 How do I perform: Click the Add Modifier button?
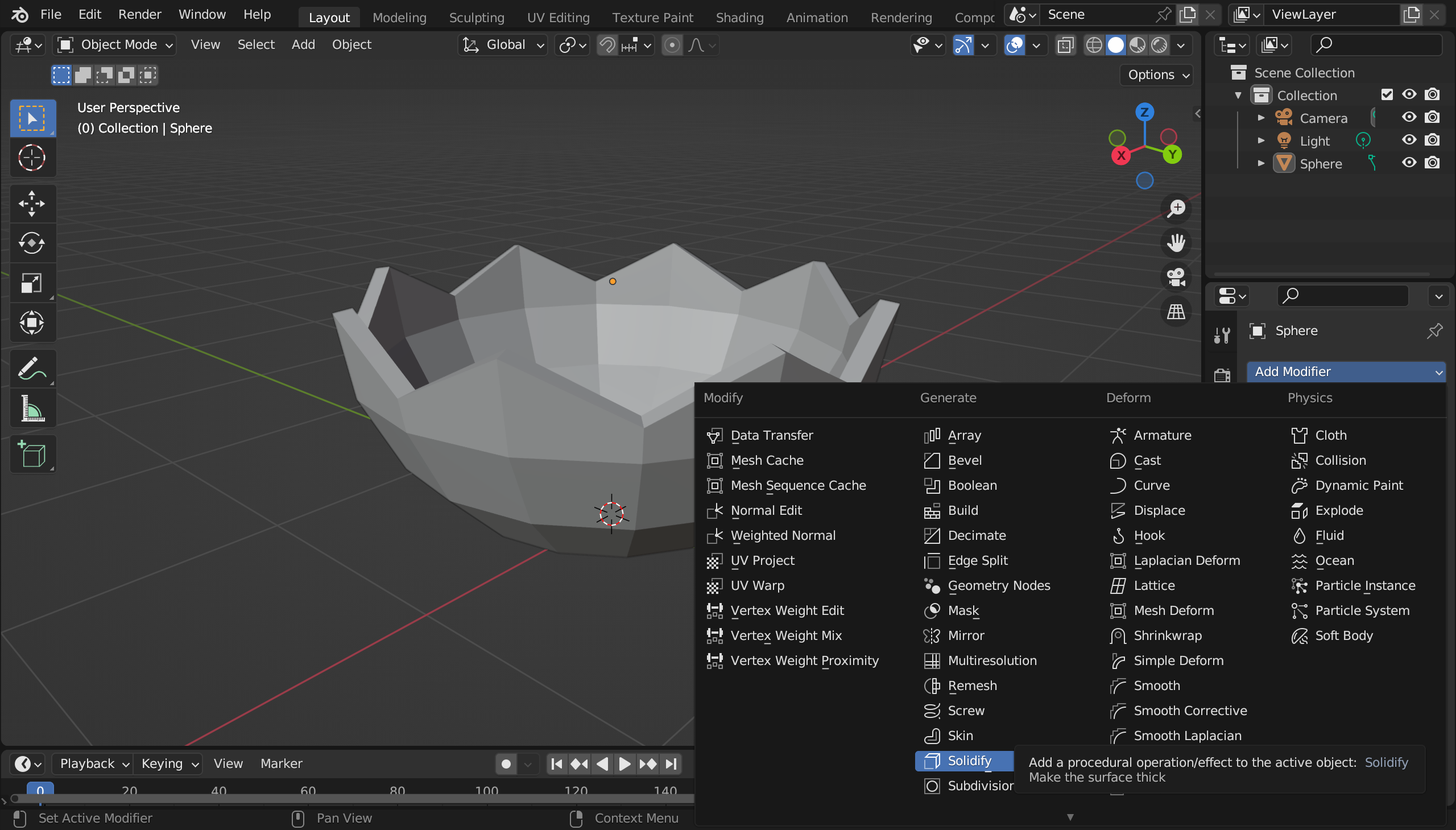click(1346, 371)
